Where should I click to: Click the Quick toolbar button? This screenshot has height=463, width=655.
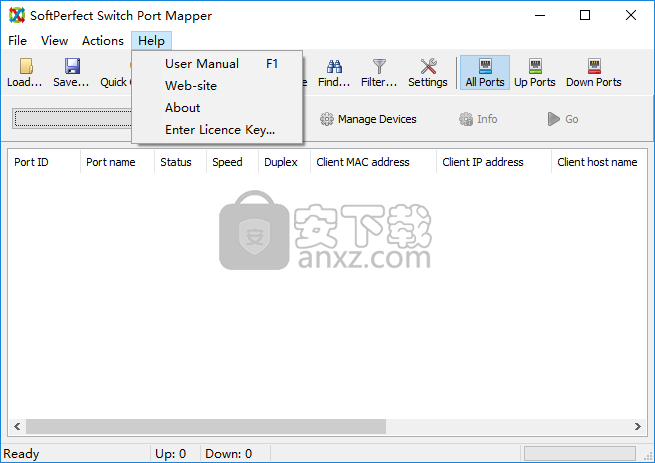click(x=114, y=72)
